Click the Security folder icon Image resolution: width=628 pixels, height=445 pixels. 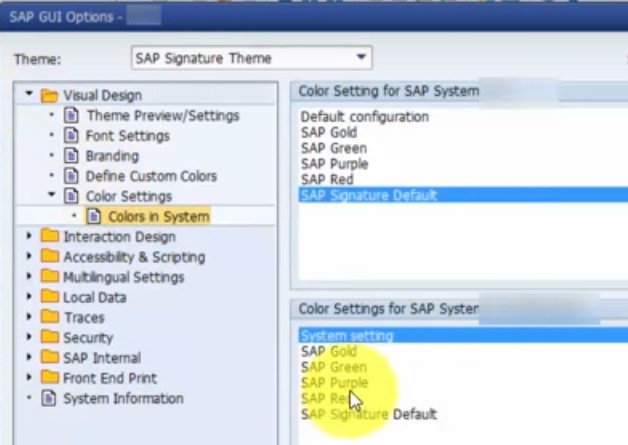50,336
